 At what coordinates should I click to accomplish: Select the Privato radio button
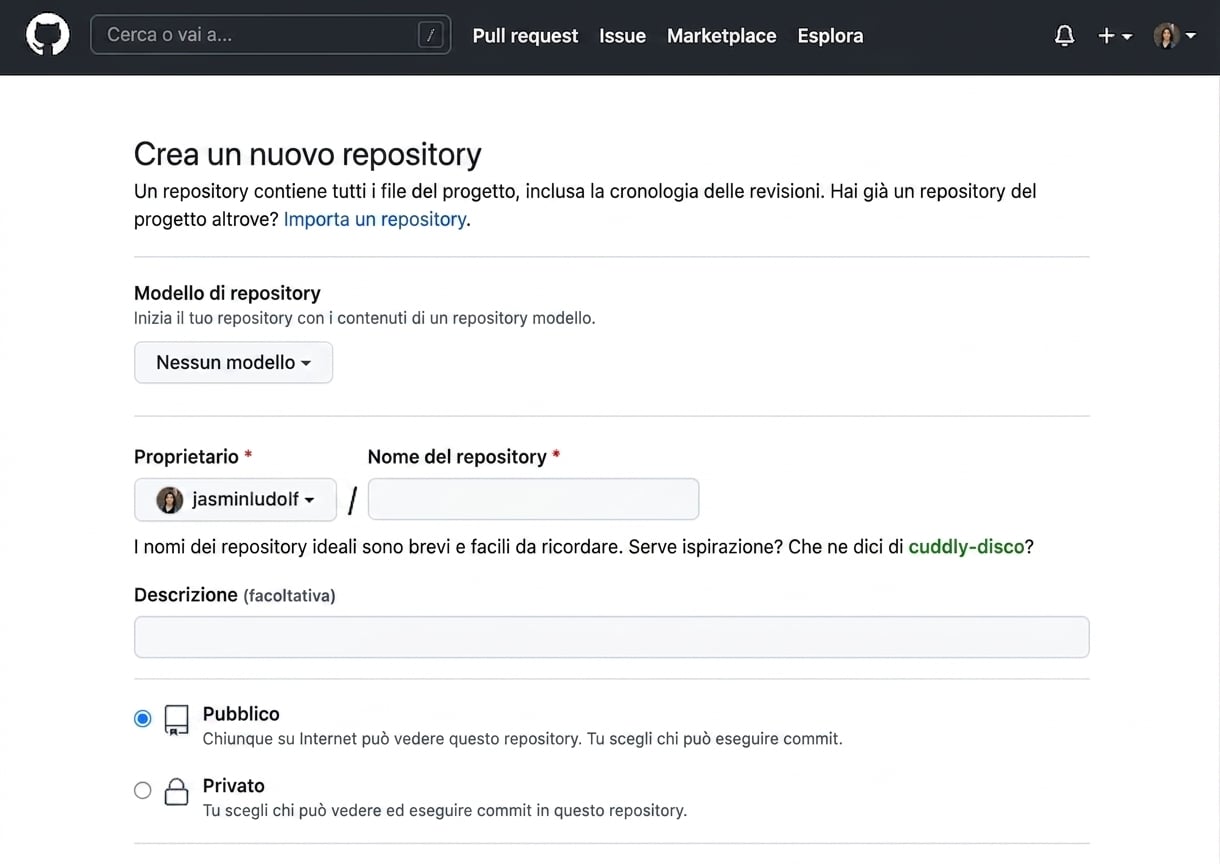click(143, 790)
